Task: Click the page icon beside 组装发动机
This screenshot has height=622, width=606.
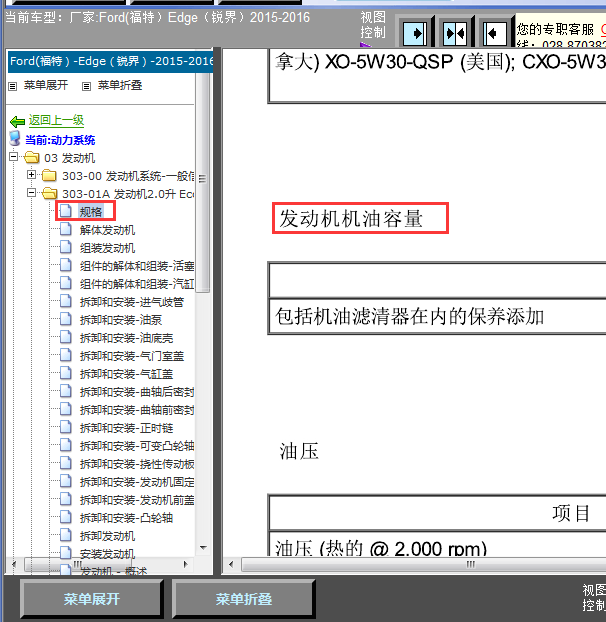Action: click(x=65, y=247)
